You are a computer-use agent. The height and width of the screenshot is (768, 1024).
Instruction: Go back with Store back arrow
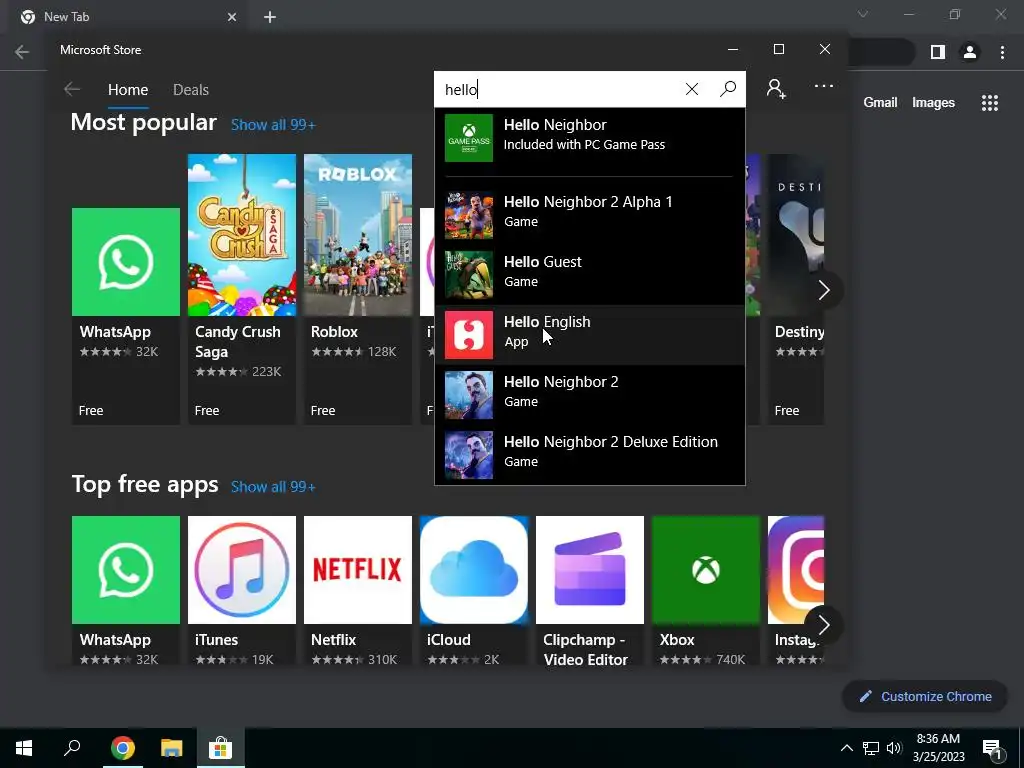72,89
